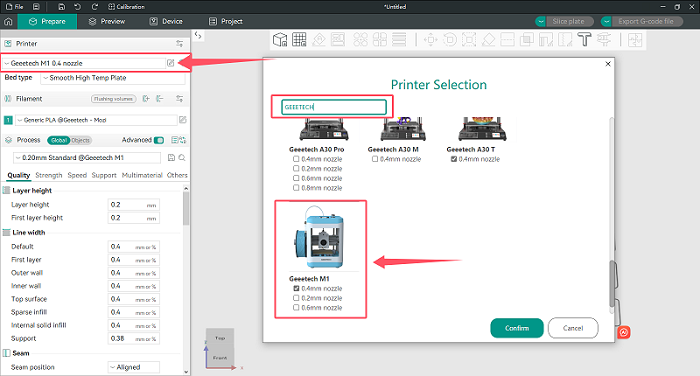Open the Slice plate dropdown arrow
Viewport: 700px width, 376px height.
(x=541, y=21)
